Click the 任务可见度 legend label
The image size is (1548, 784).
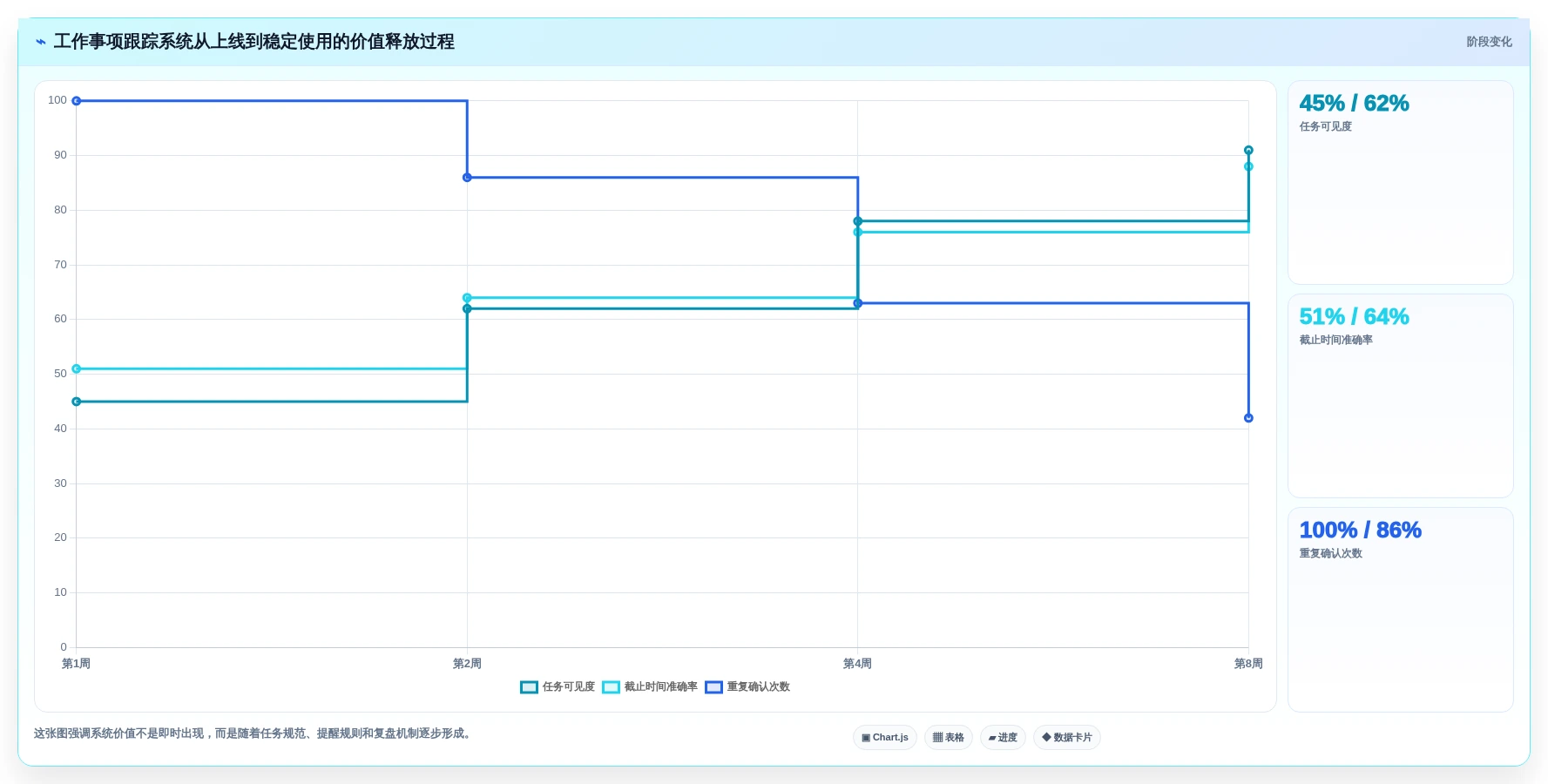tap(568, 687)
